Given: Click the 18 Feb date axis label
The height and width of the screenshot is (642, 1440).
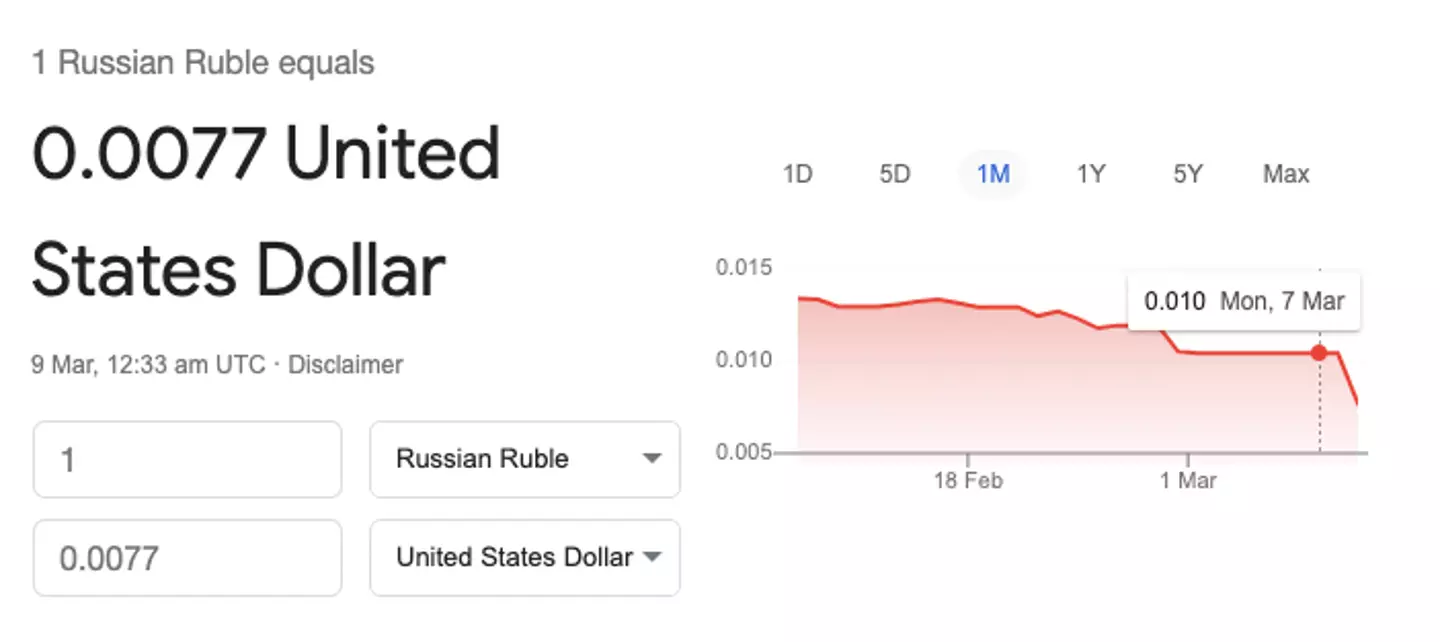Looking at the screenshot, I should [x=968, y=481].
